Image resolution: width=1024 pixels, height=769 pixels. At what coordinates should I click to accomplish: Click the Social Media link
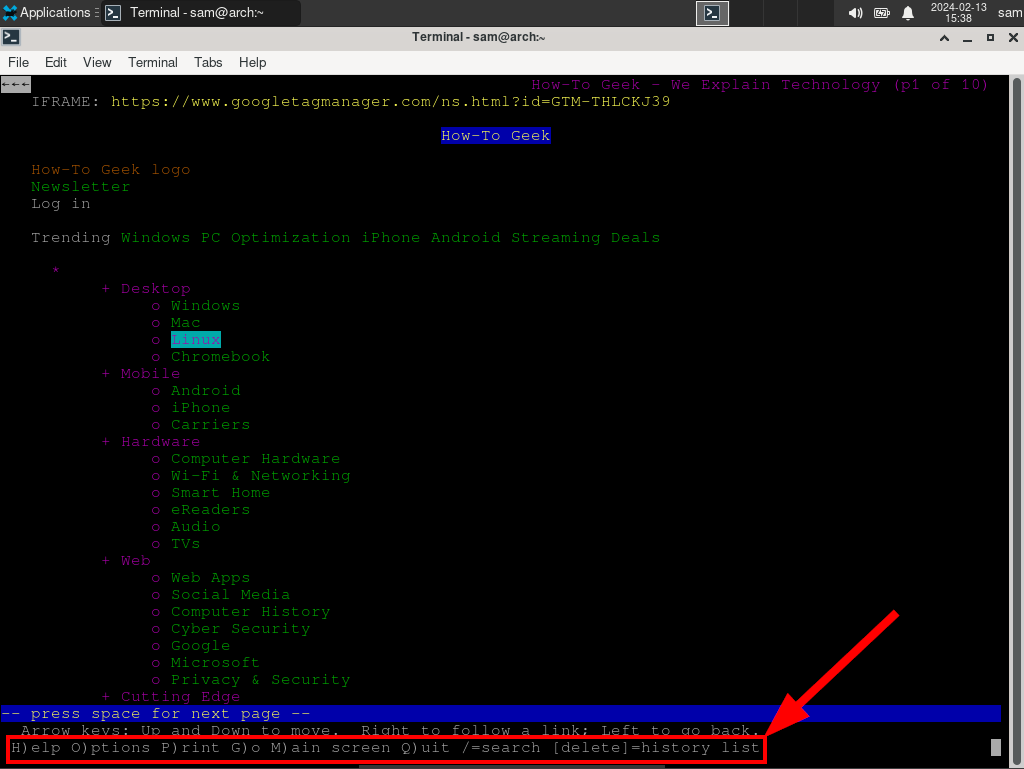[x=231, y=595]
